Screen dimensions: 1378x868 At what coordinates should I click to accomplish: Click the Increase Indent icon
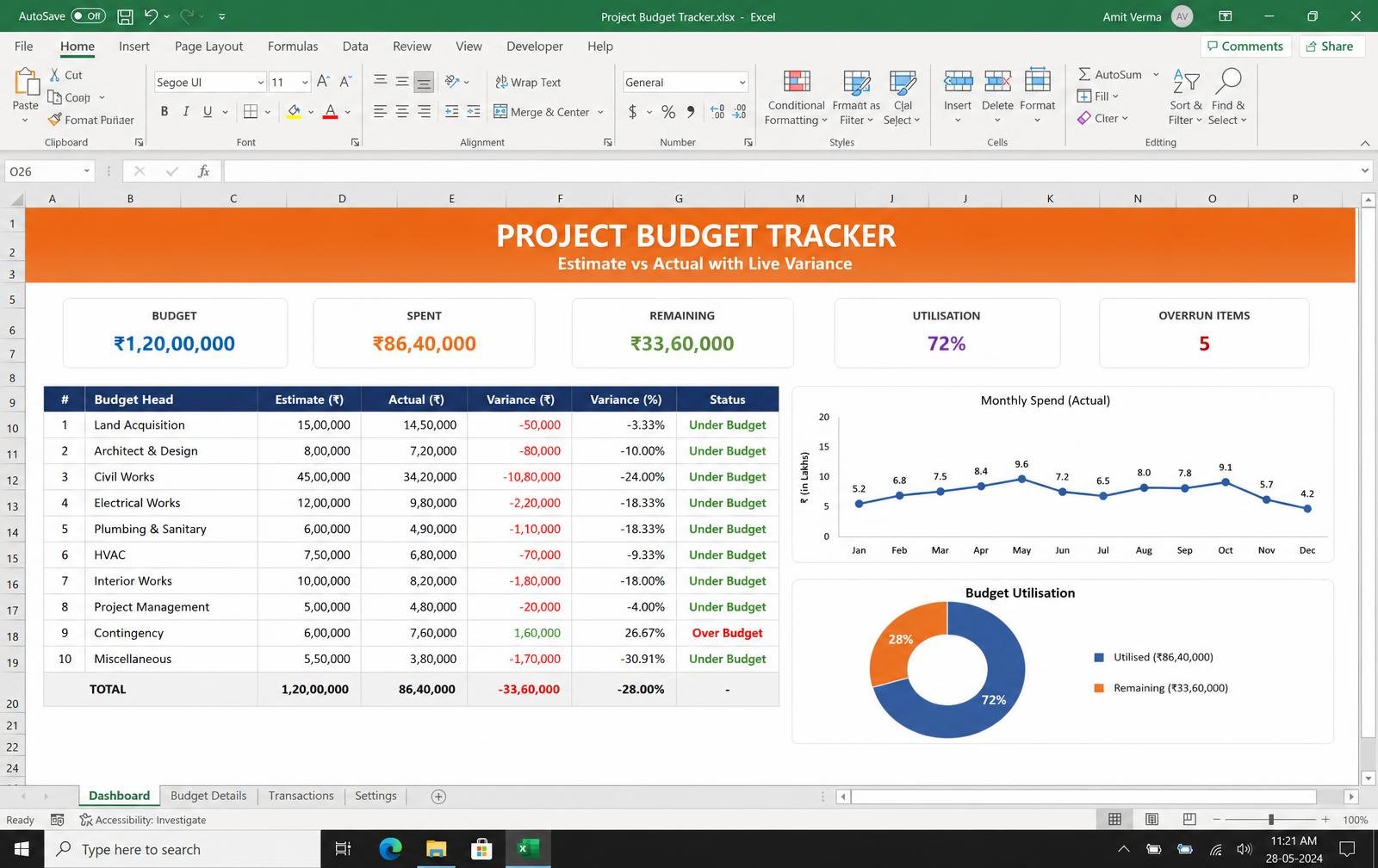tap(474, 111)
